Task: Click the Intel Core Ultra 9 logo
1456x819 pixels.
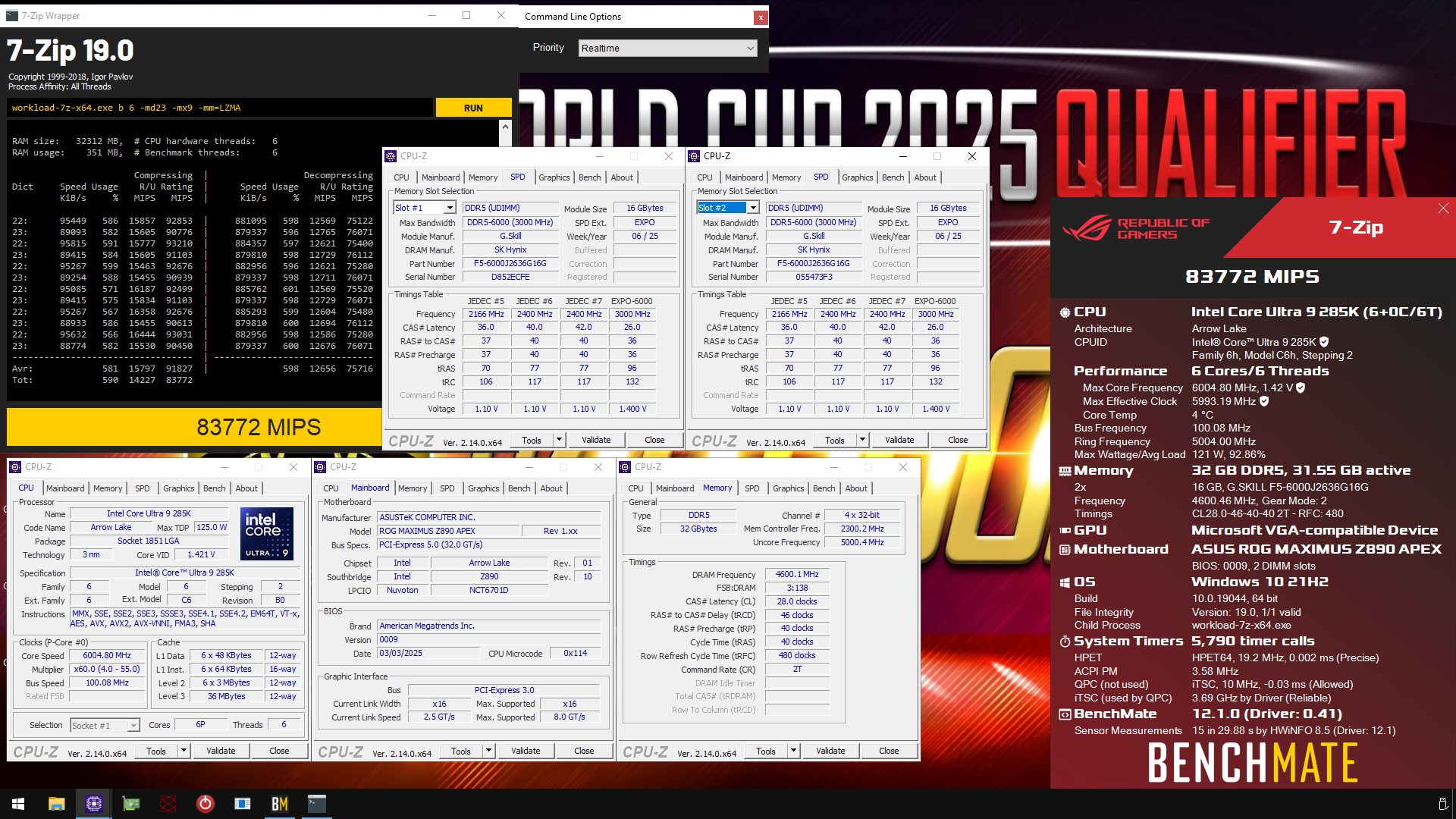Action: point(266,533)
